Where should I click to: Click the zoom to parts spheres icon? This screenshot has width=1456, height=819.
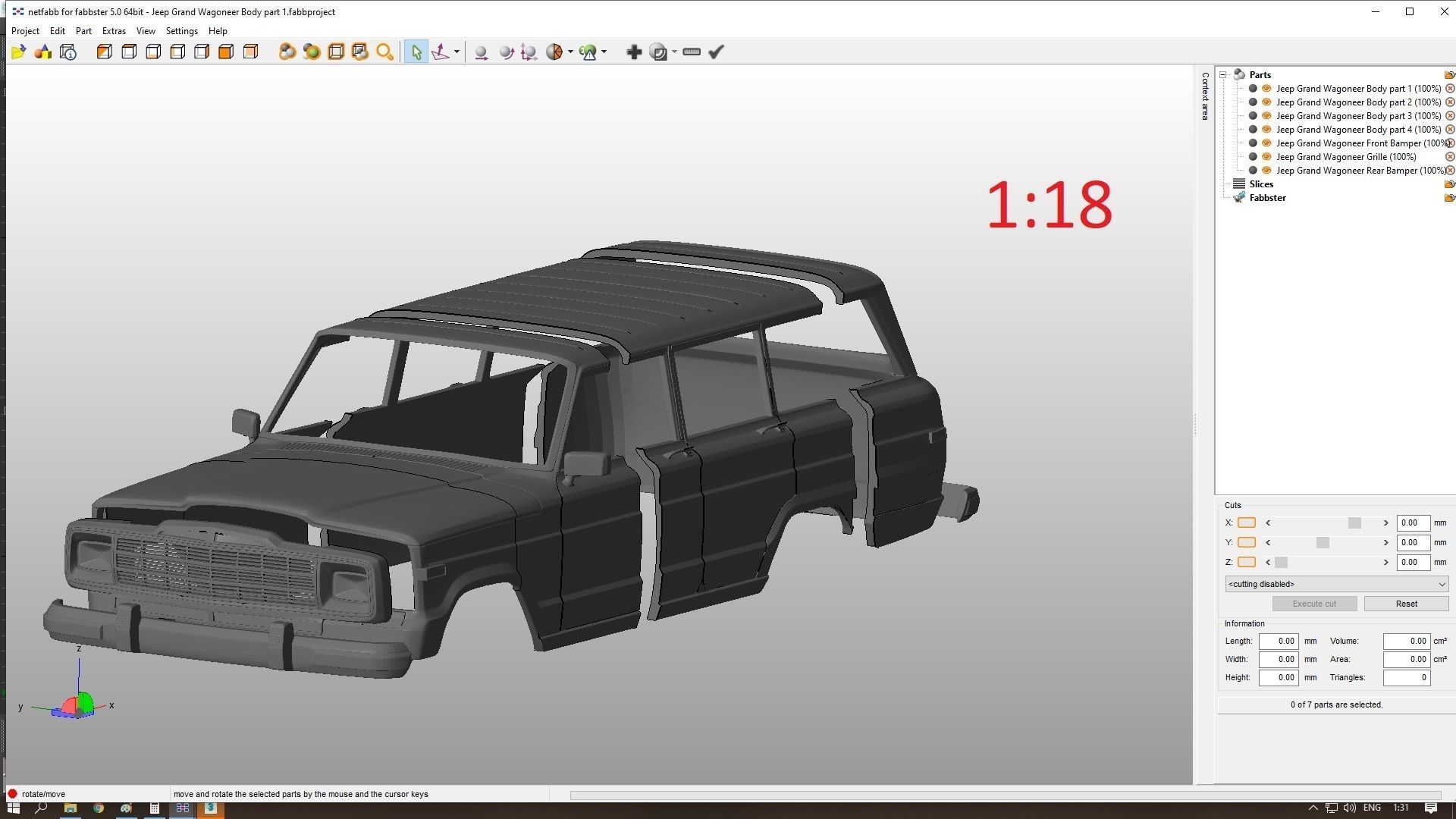click(287, 52)
